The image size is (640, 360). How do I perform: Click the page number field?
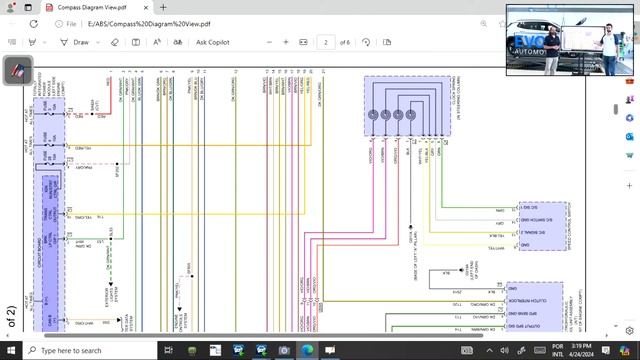point(326,42)
